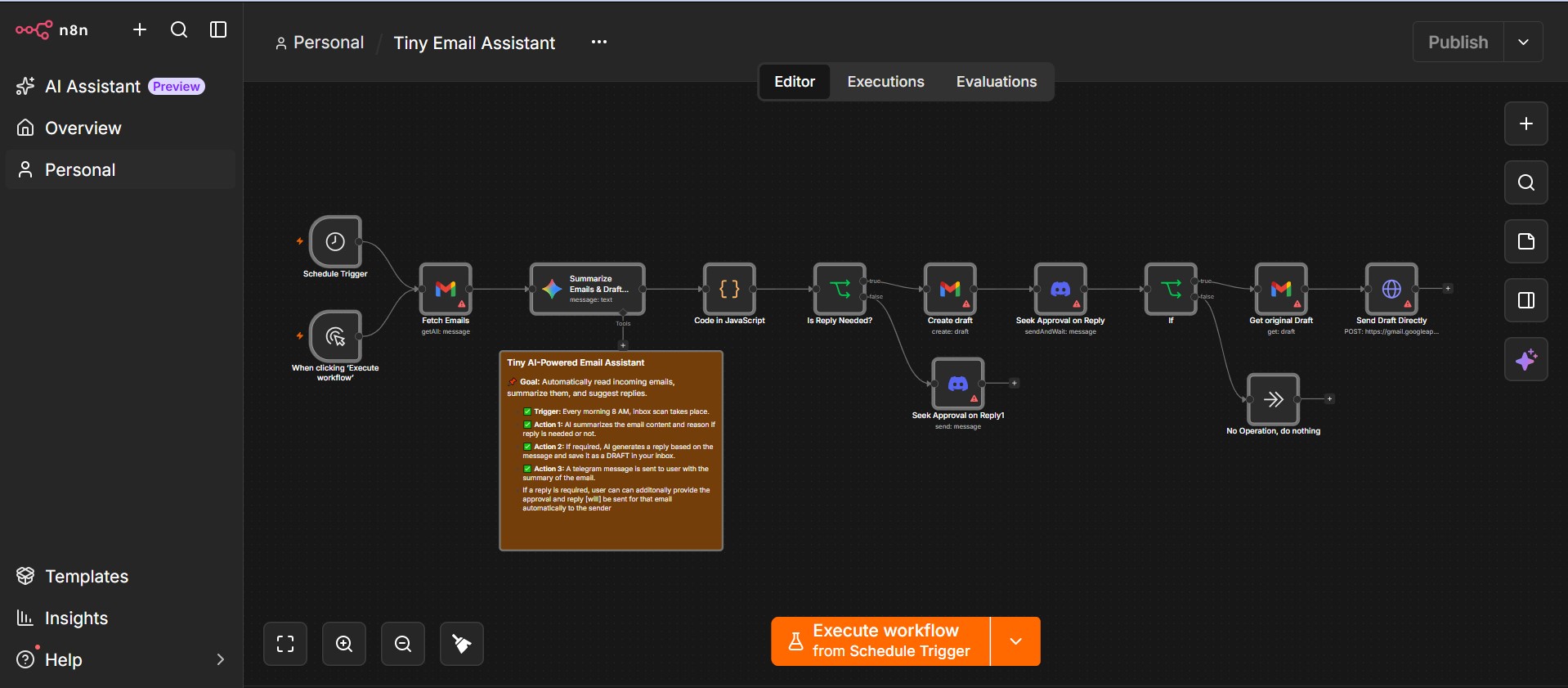Select Fetch Emails Gmail node

446,289
